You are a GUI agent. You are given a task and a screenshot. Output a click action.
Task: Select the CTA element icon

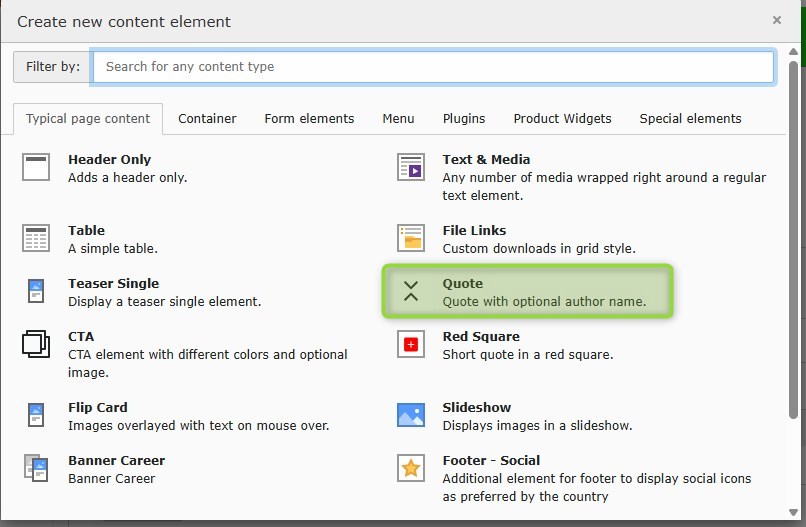36,344
